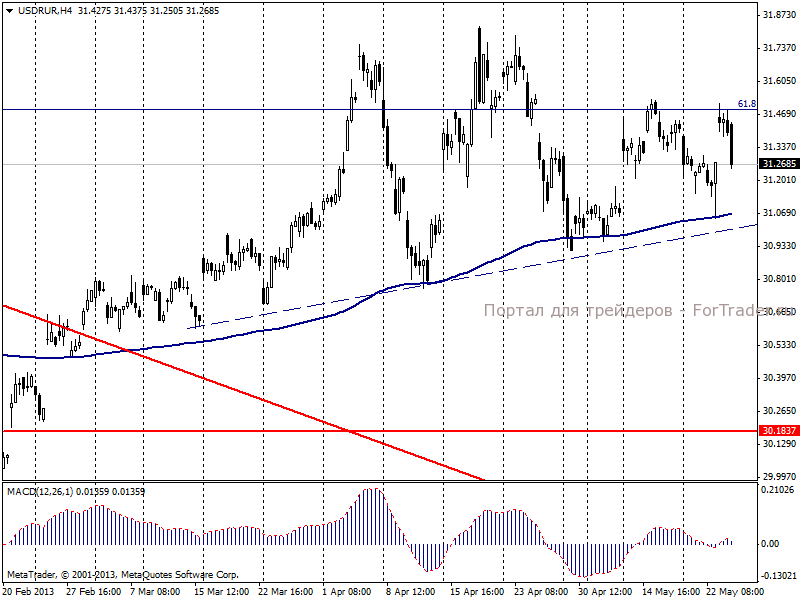Screen dimensions: 800x600
Task: Click the 61.8 Fibonacci level label
Action: 747,104
